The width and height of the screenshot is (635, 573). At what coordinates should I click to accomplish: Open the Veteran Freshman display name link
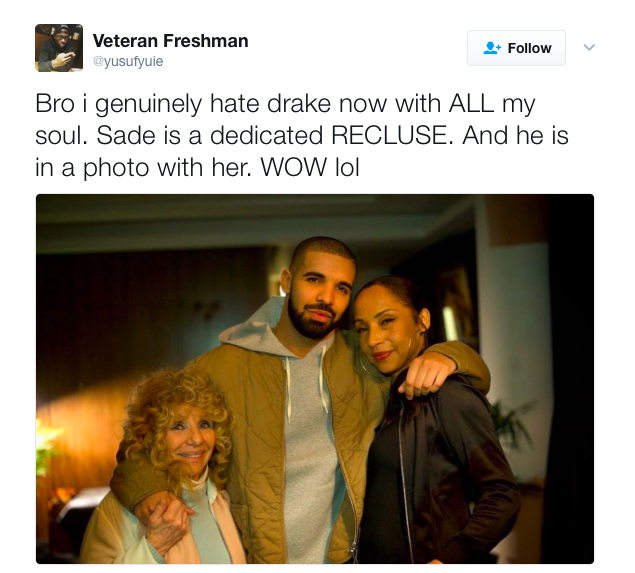pyautogui.click(x=170, y=41)
